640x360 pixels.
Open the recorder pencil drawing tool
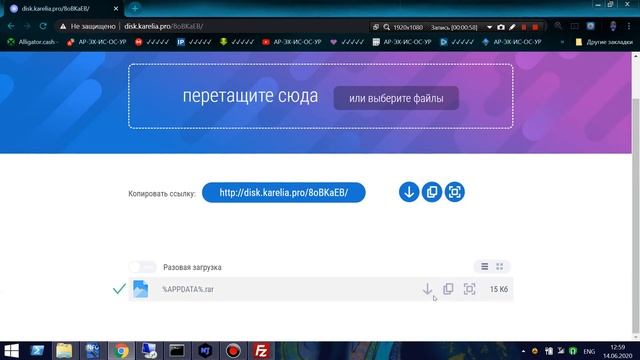coord(513,27)
